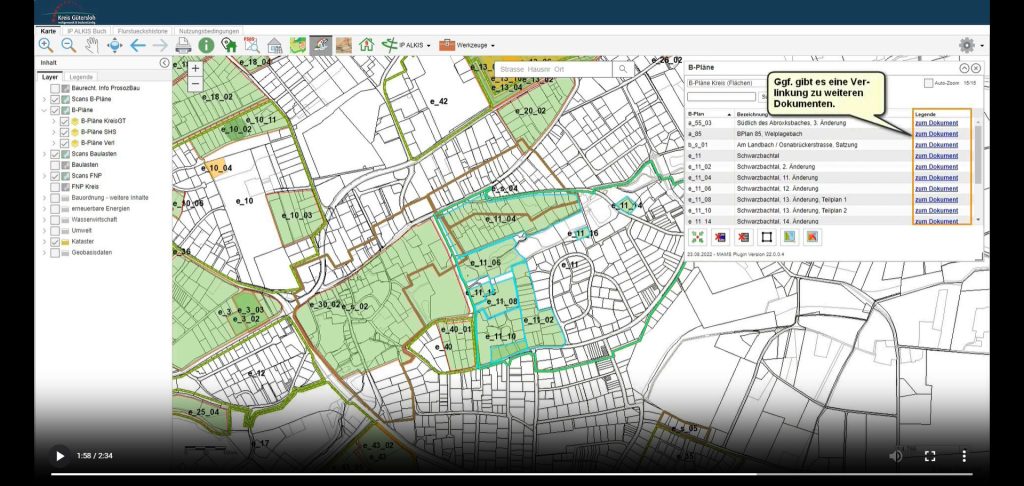Select the zoom out magnifier tool
Screen dimensions: 1024x486
(69, 45)
